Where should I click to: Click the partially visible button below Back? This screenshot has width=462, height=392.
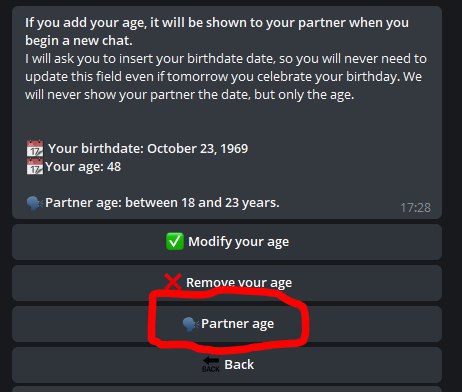tap(227, 389)
